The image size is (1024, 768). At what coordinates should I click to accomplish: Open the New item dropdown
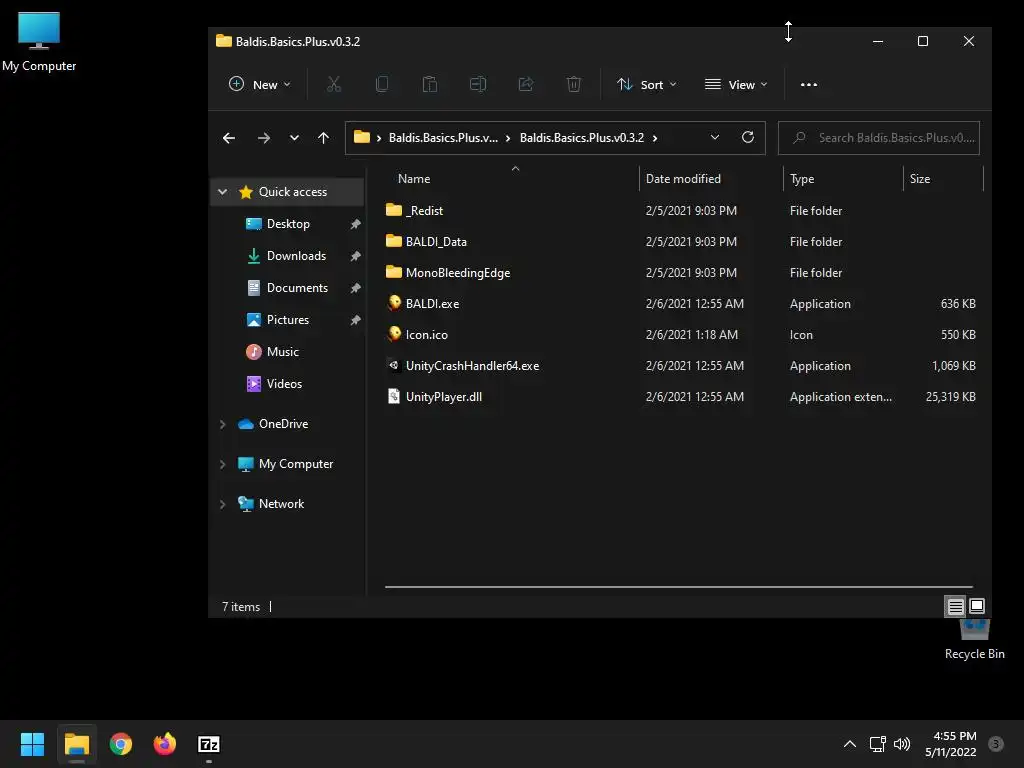point(260,84)
